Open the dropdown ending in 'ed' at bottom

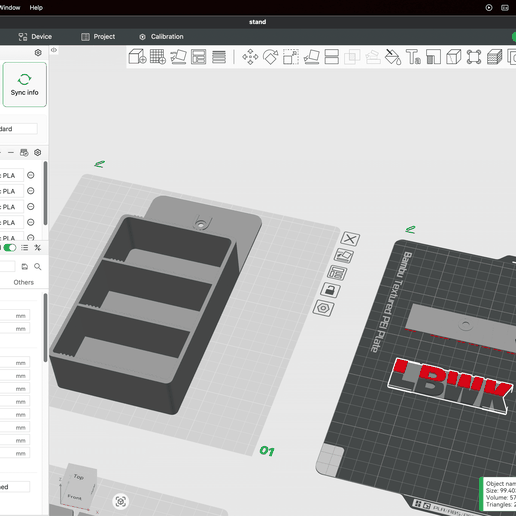[15, 487]
